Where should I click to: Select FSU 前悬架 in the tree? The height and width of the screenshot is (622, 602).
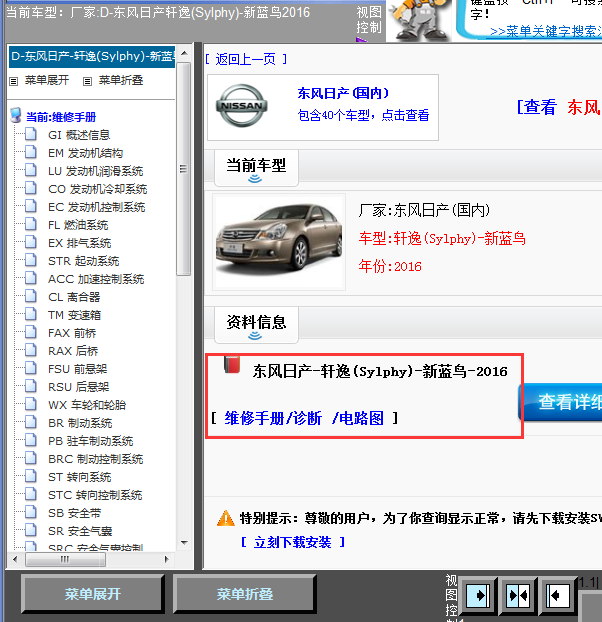pos(78,369)
